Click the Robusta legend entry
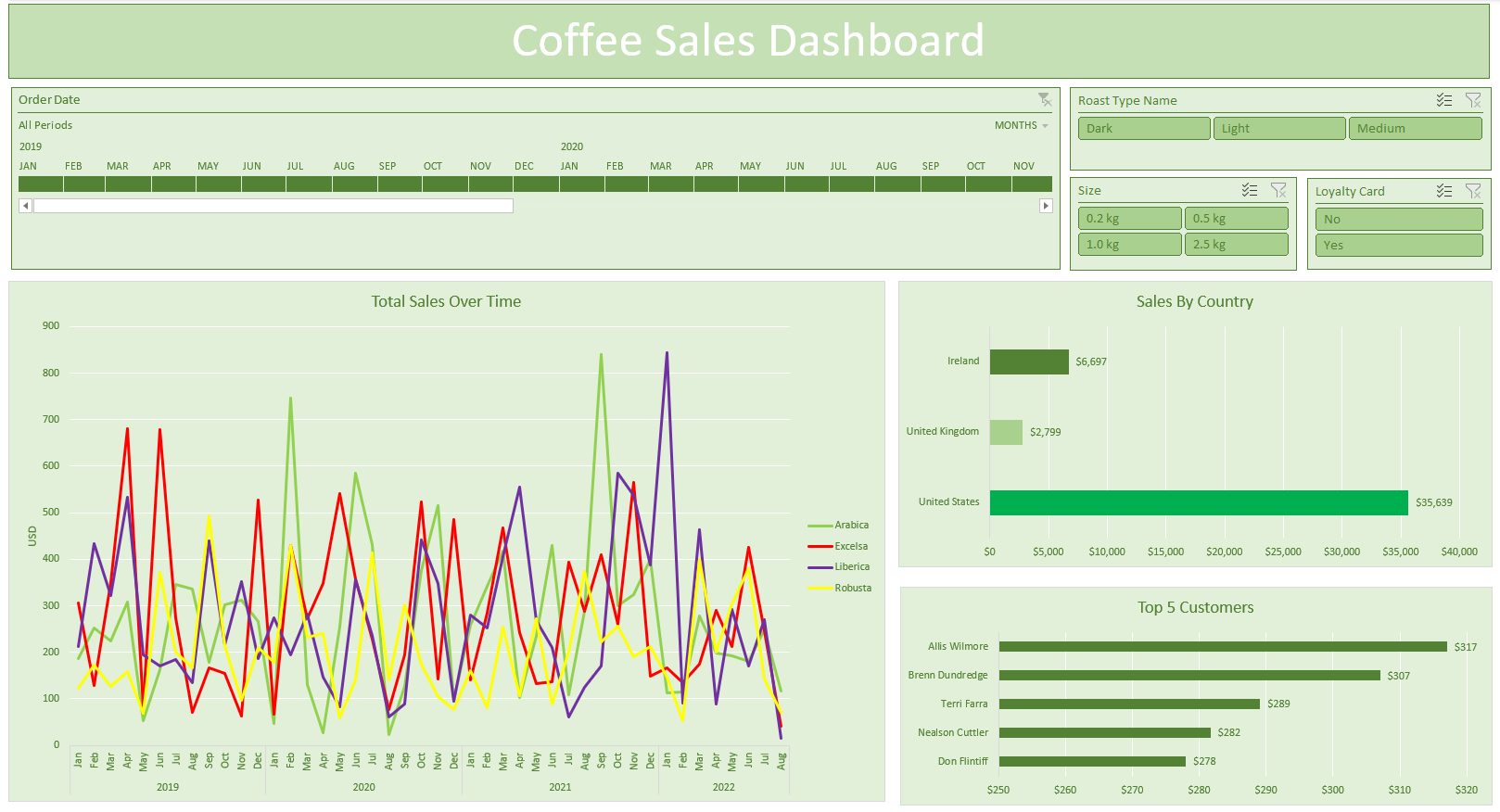This screenshot has height=812, width=1500. click(840, 588)
